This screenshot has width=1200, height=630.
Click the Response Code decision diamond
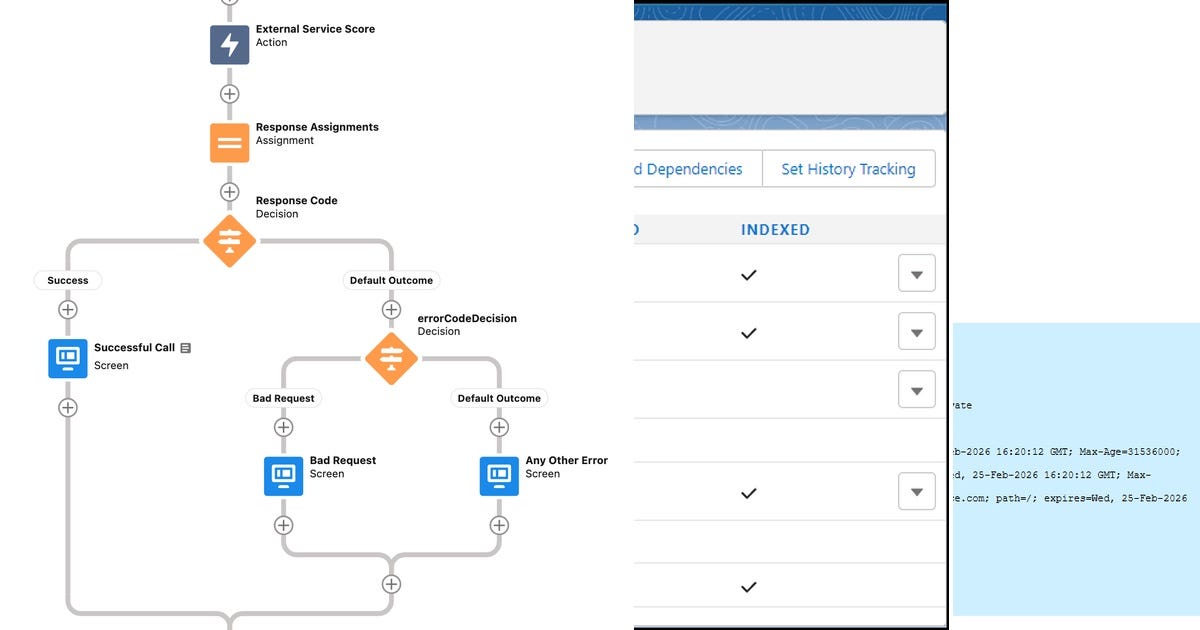point(229,240)
